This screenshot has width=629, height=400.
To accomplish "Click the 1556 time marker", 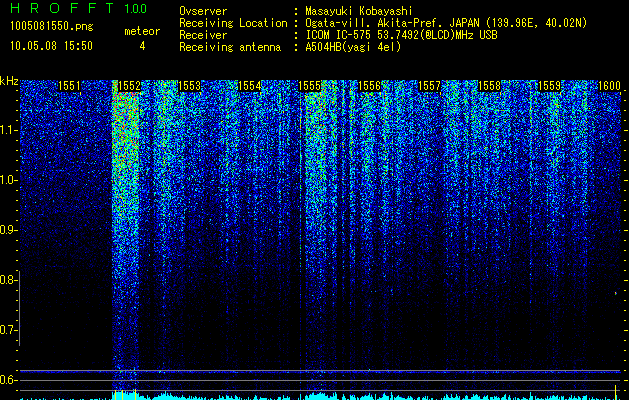I will point(369,86).
